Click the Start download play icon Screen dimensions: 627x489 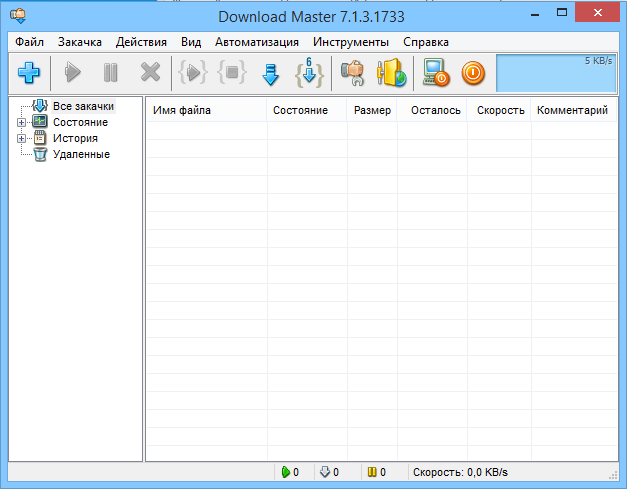pos(72,73)
